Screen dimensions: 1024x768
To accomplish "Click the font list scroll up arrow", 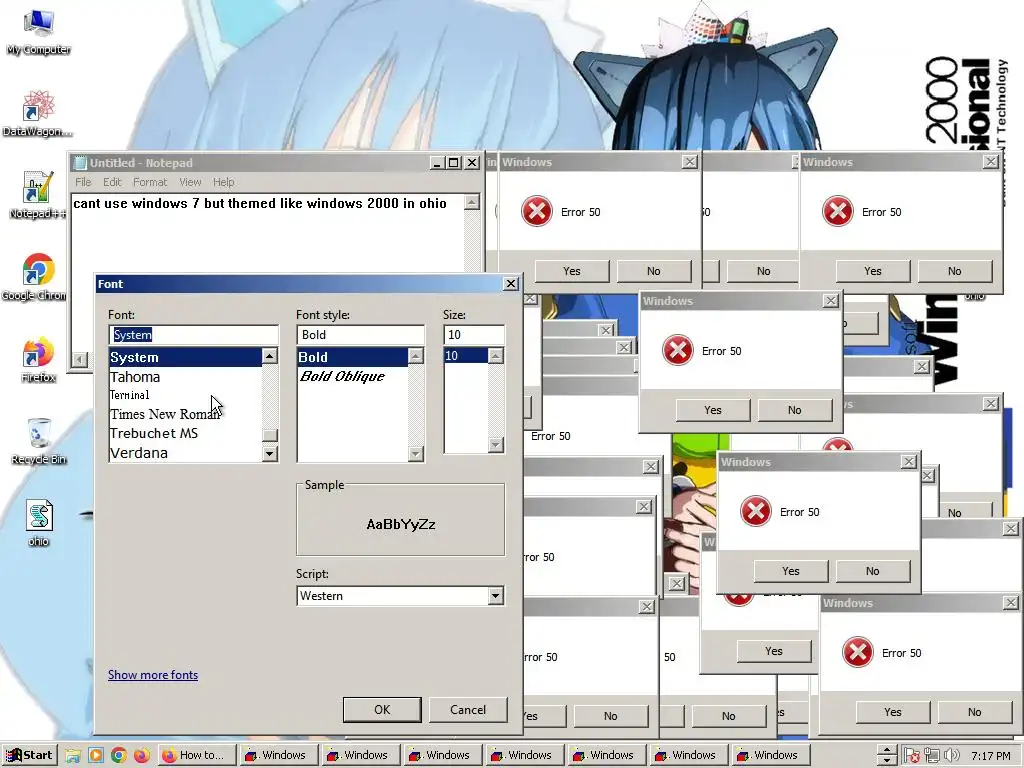I will click(x=270, y=356).
